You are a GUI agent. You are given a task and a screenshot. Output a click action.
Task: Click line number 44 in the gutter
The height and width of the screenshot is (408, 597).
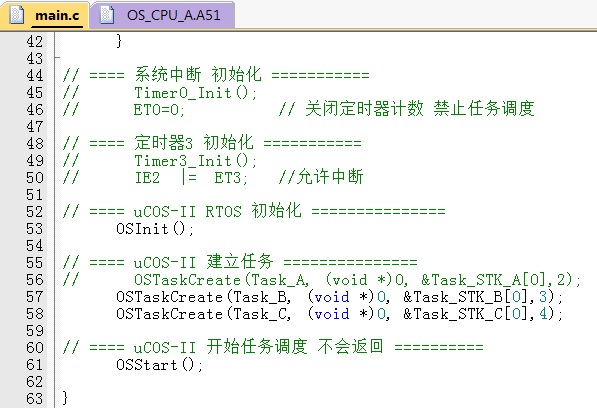35,75
